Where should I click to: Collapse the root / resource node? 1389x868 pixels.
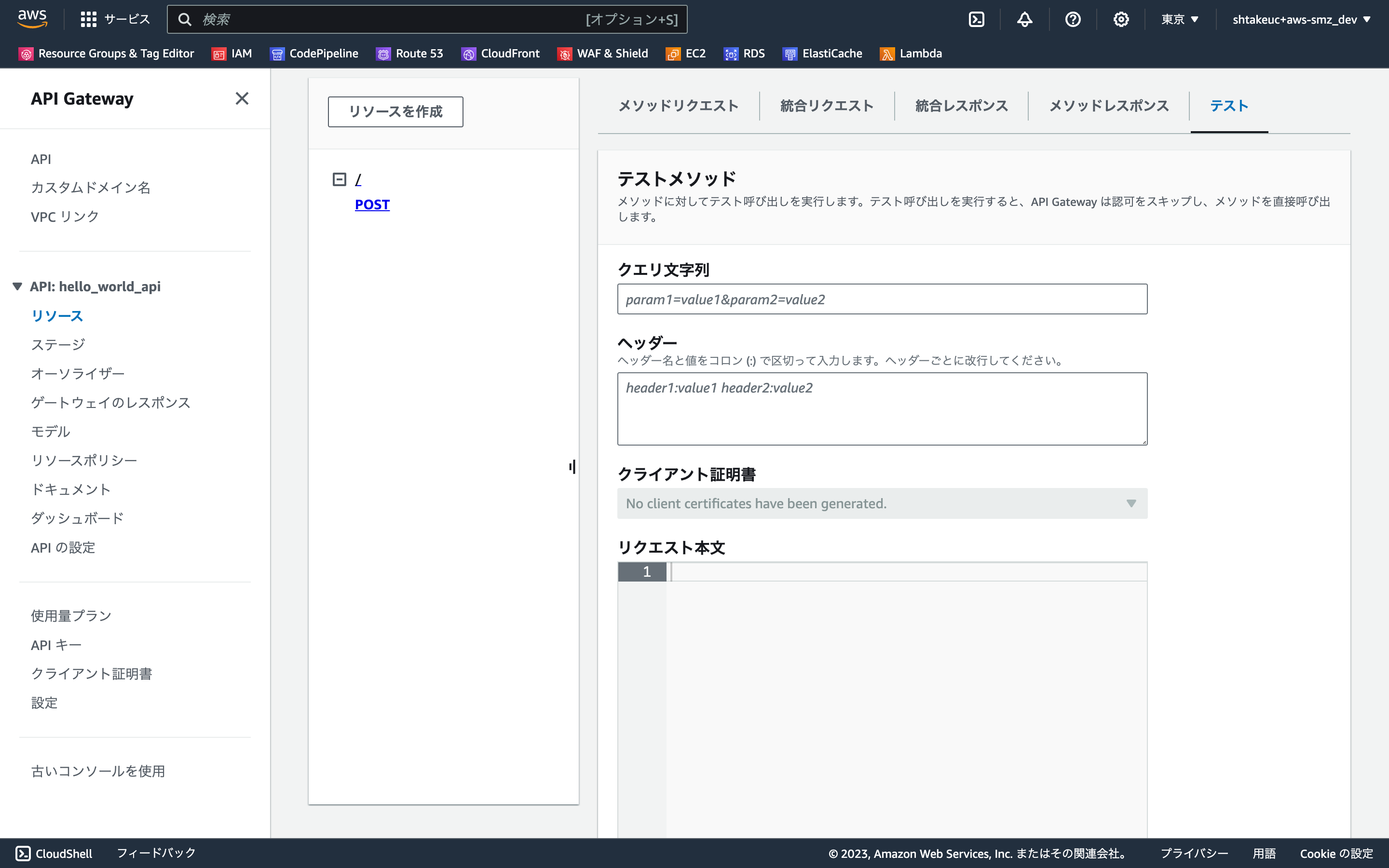[x=339, y=179]
